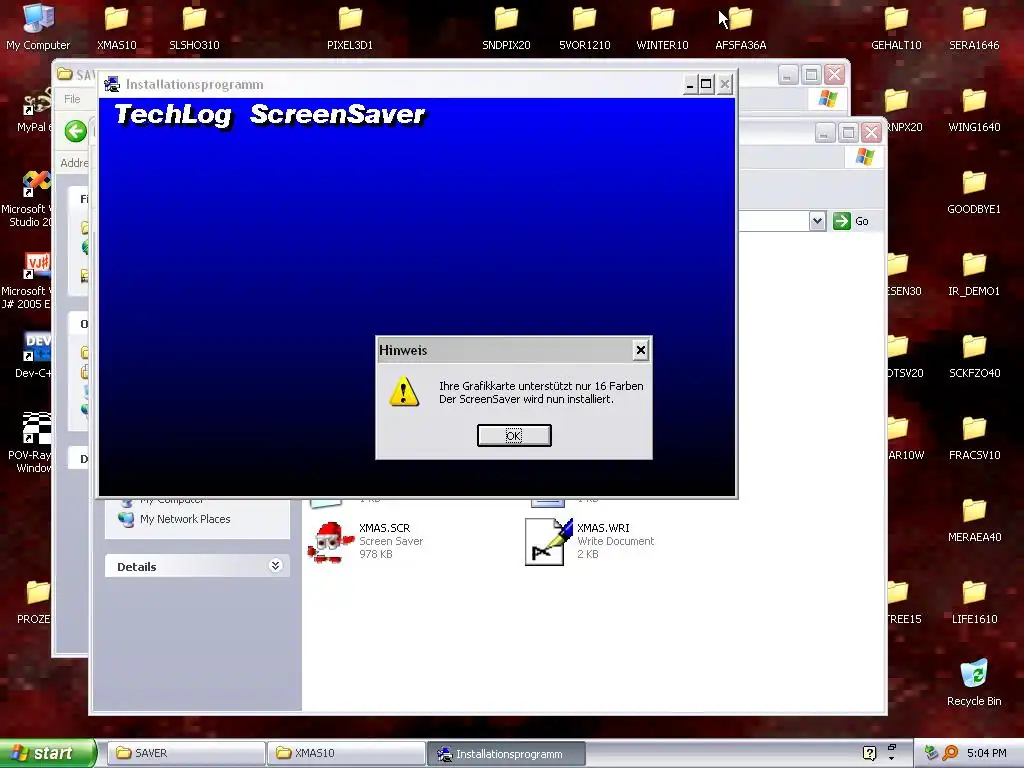Click the green Back arrow in SAVER window
Screen dimensions: 1024x768
pyautogui.click(x=76, y=131)
